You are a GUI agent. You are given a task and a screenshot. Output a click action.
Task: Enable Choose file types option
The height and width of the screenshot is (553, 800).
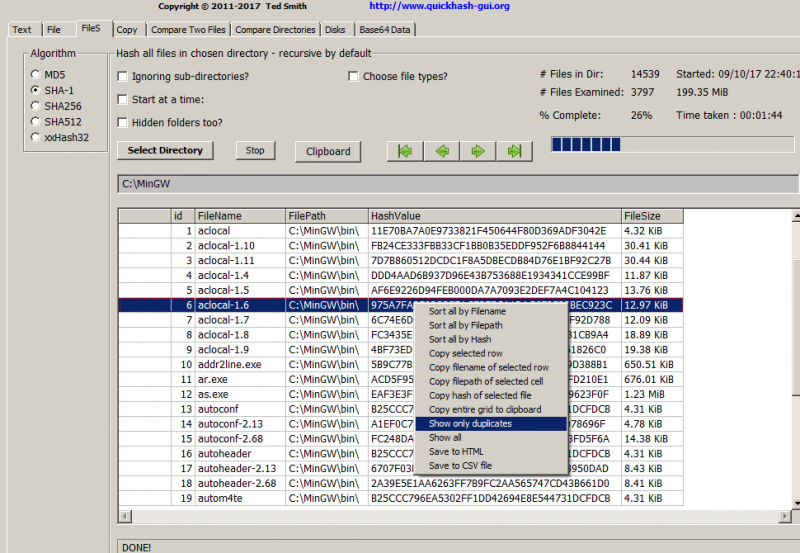tap(353, 77)
